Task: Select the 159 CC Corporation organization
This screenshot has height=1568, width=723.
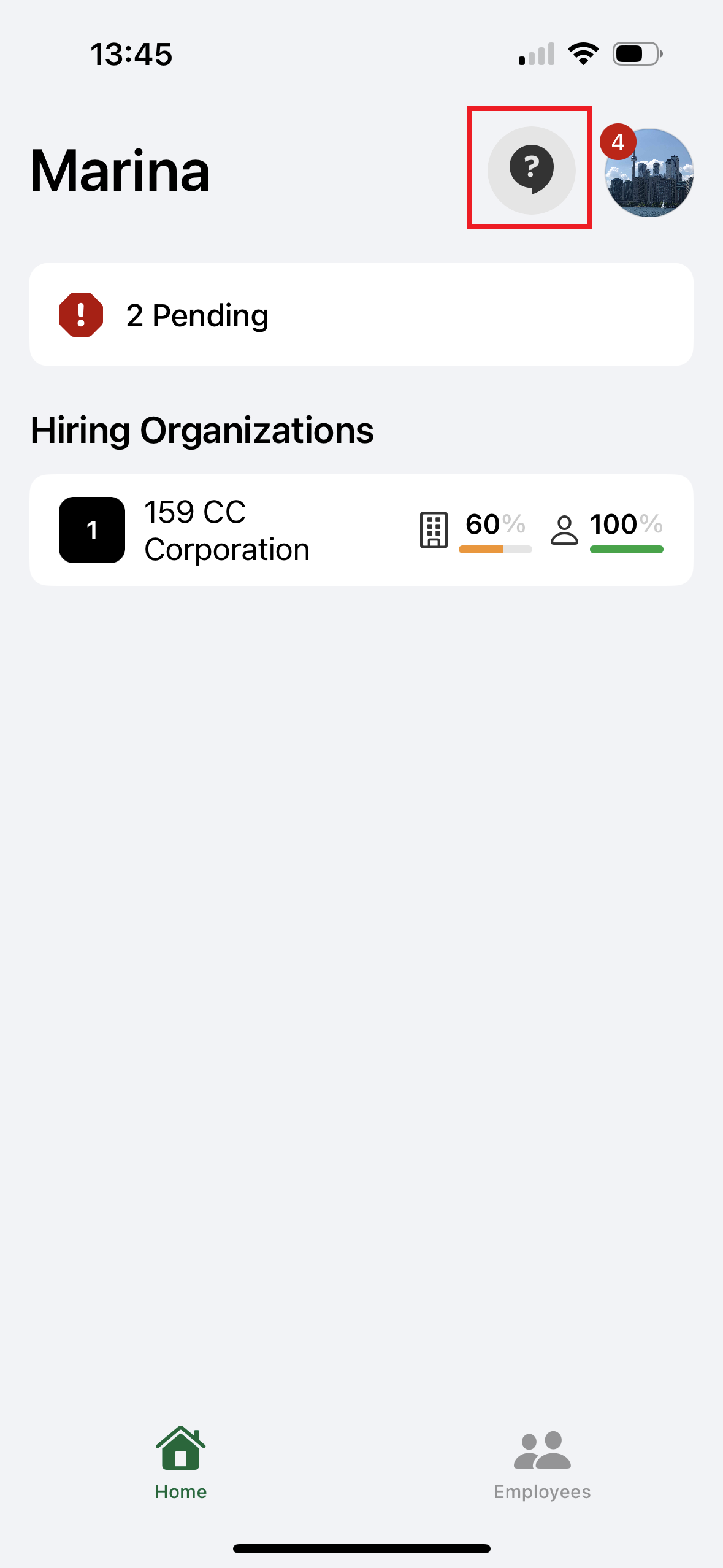Action: (x=227, y=530)
